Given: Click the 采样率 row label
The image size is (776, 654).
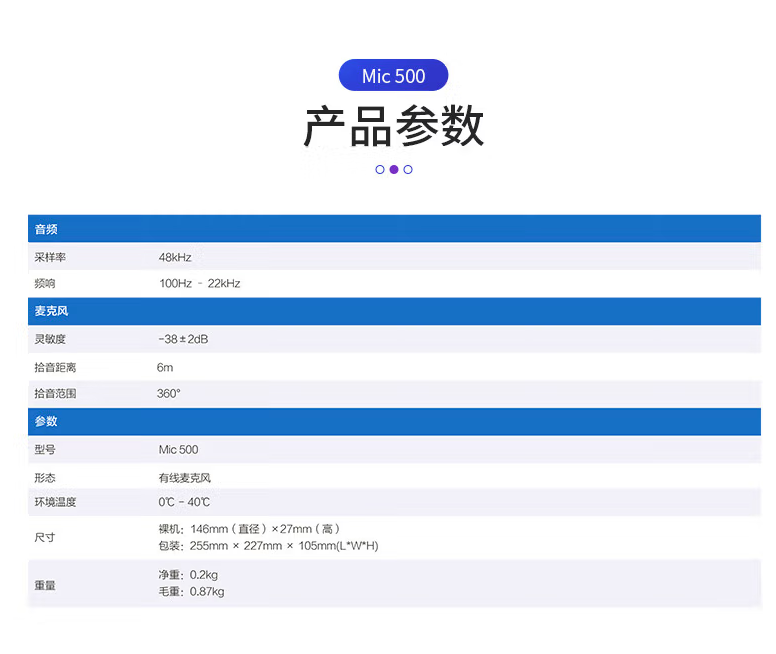Looking at the screenshot, I should point(50,257).
